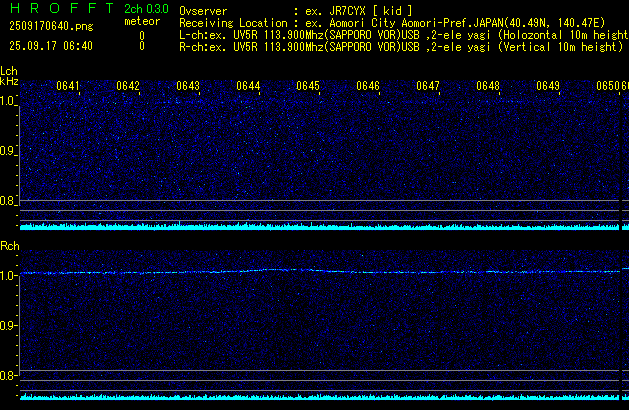
Task: Click timestamp 25.09.17 06:40
Action: [51, 46]
